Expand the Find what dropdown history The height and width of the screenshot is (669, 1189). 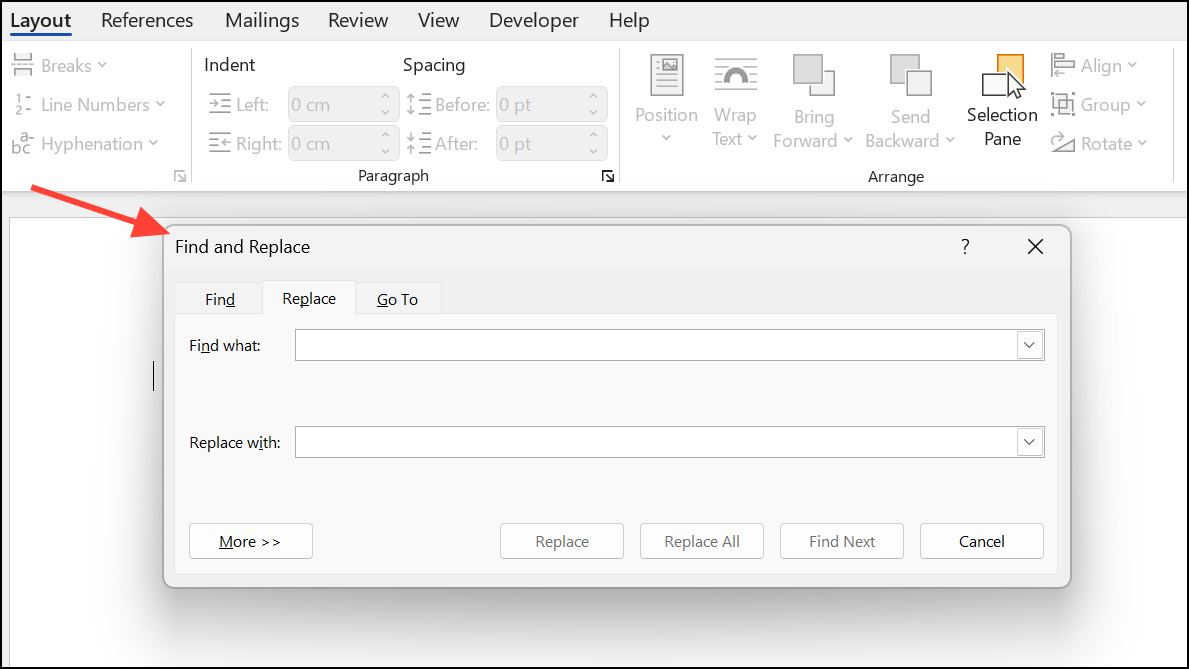pos(1030,345)
